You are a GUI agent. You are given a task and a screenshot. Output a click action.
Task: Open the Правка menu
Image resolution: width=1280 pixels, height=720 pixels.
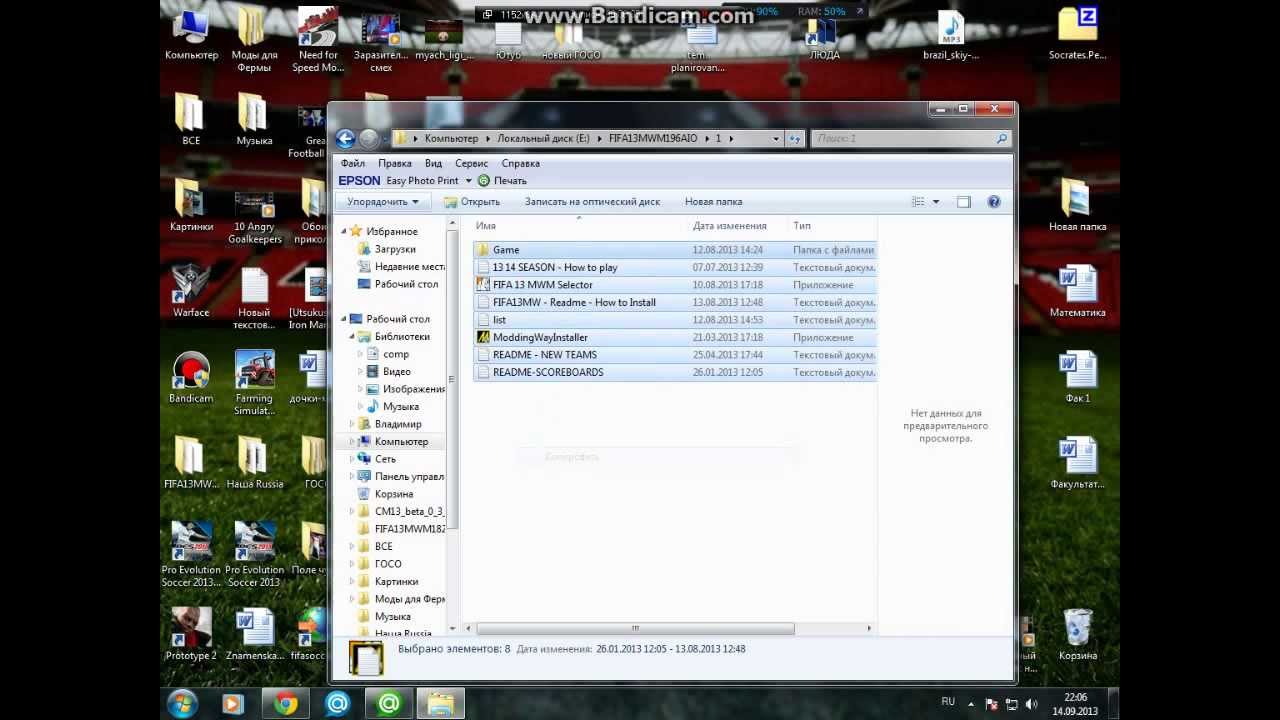point(395,163)
